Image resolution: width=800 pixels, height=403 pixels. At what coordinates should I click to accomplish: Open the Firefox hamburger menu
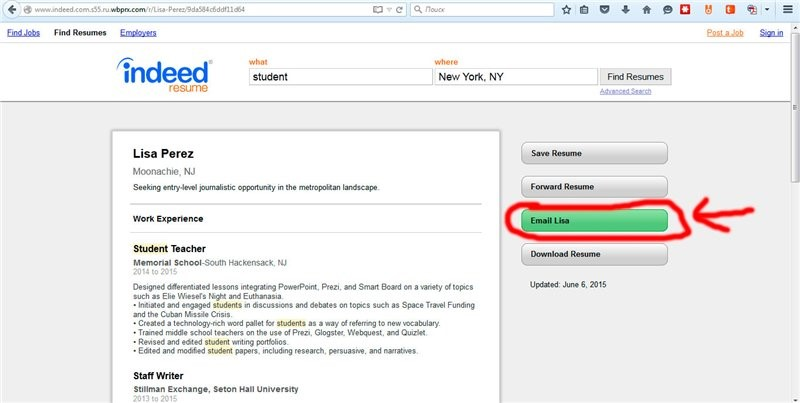click(787, 9)
